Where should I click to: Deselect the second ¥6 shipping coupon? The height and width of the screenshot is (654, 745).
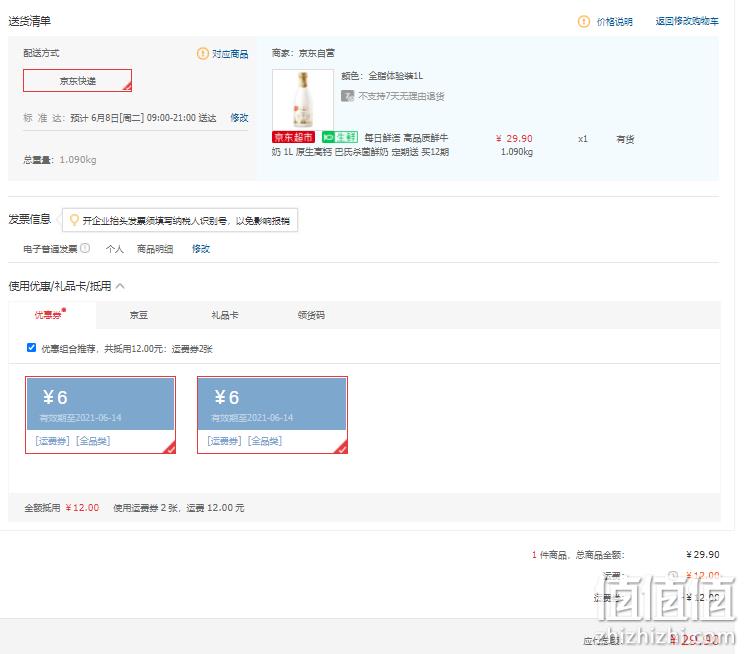[x=272, y=415]
